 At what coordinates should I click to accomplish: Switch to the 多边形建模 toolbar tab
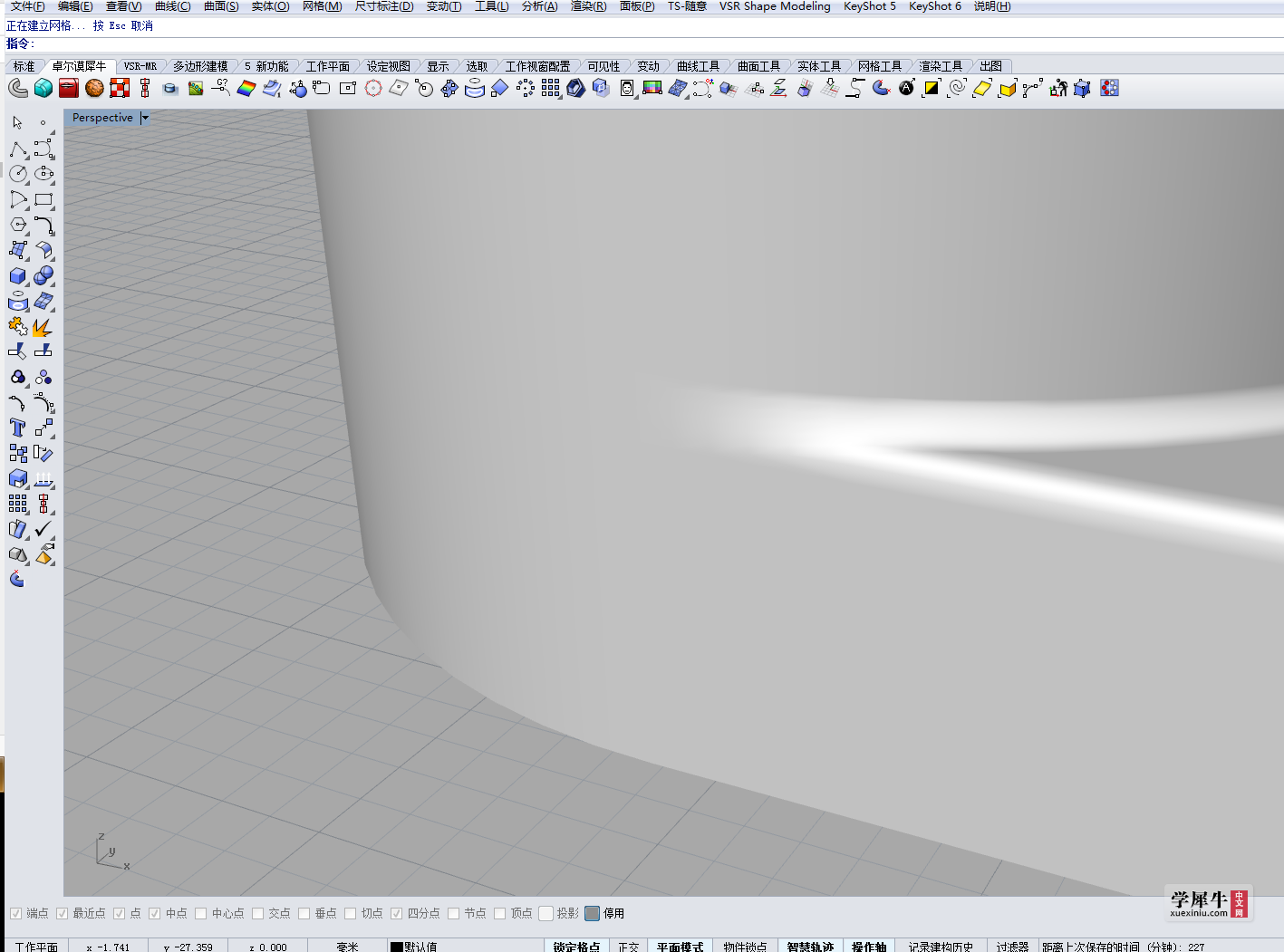click(x=200, y=66)
